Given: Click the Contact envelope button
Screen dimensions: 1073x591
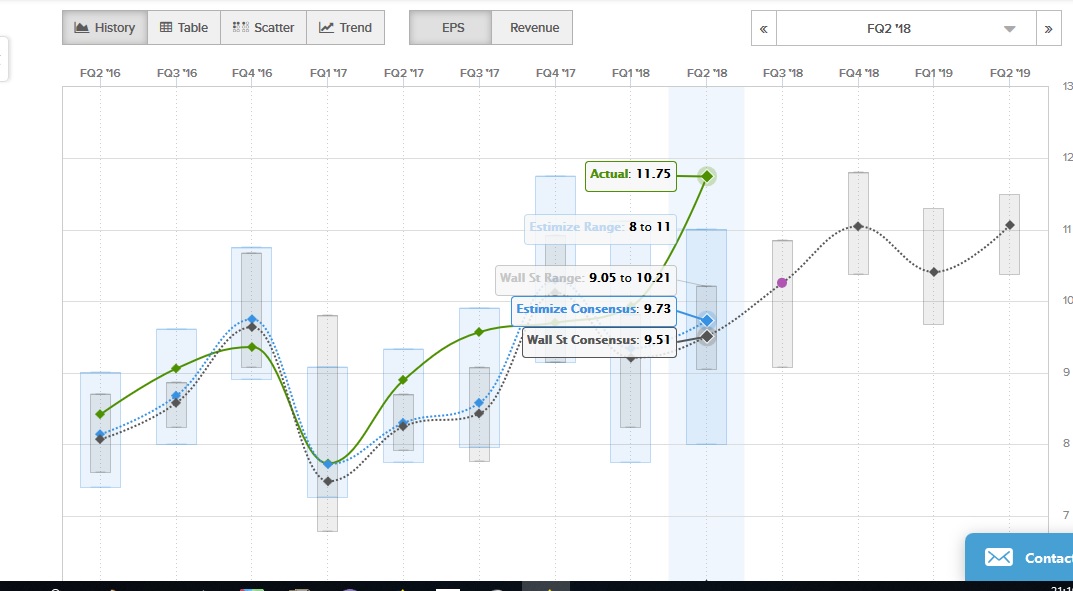Looking at the screenshot, I should point(1020,558).
